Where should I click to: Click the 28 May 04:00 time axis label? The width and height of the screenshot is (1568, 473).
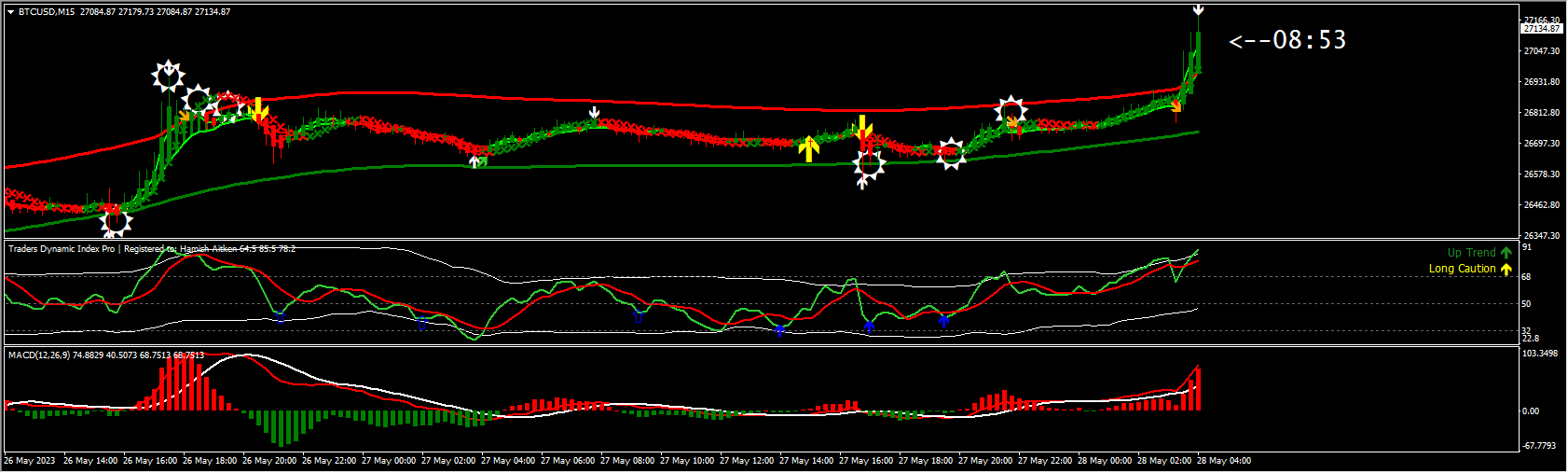coord(1224,461)
